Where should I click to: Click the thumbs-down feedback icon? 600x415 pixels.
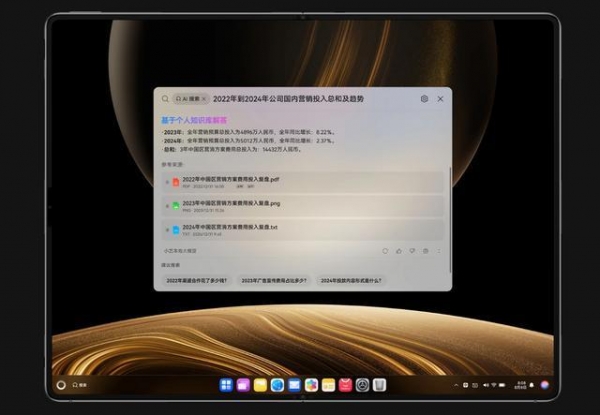(412, 251)
